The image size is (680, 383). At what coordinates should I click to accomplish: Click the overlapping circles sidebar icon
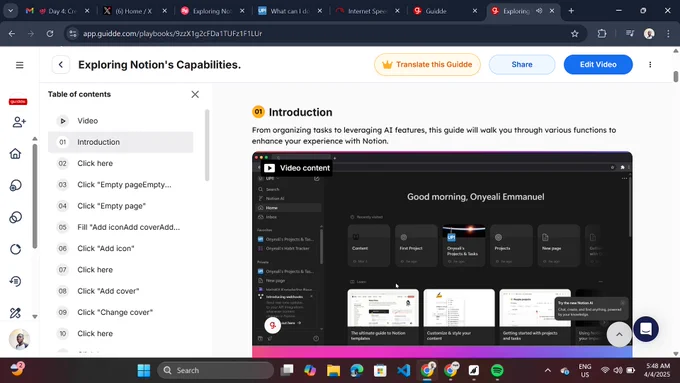tap(15, 217)
